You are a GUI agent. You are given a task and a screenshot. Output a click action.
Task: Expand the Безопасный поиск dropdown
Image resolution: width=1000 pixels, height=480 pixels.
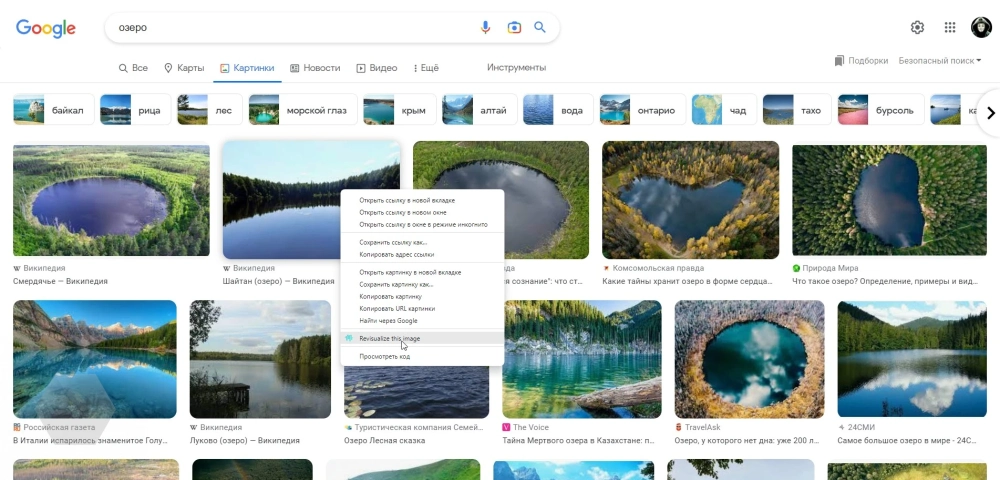point(939,61)
